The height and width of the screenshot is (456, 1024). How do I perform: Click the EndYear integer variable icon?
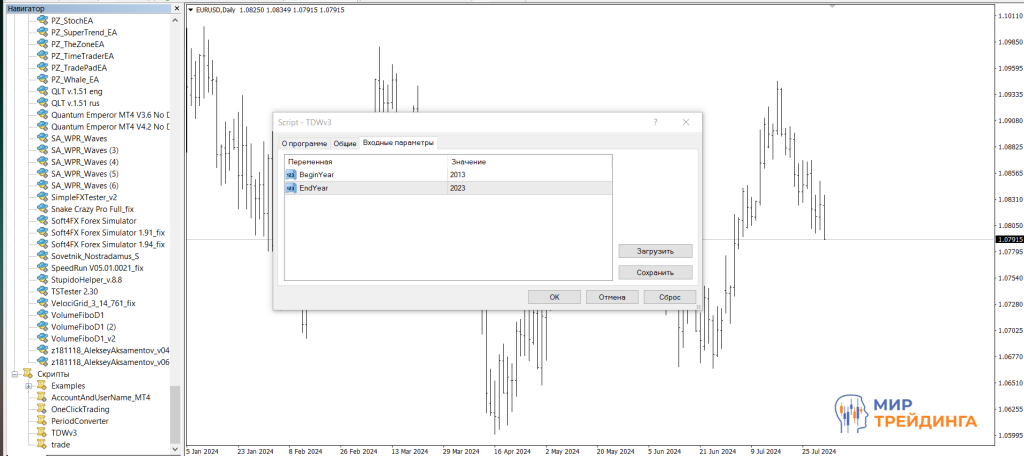pyautogui.click(x=291, y=188)
